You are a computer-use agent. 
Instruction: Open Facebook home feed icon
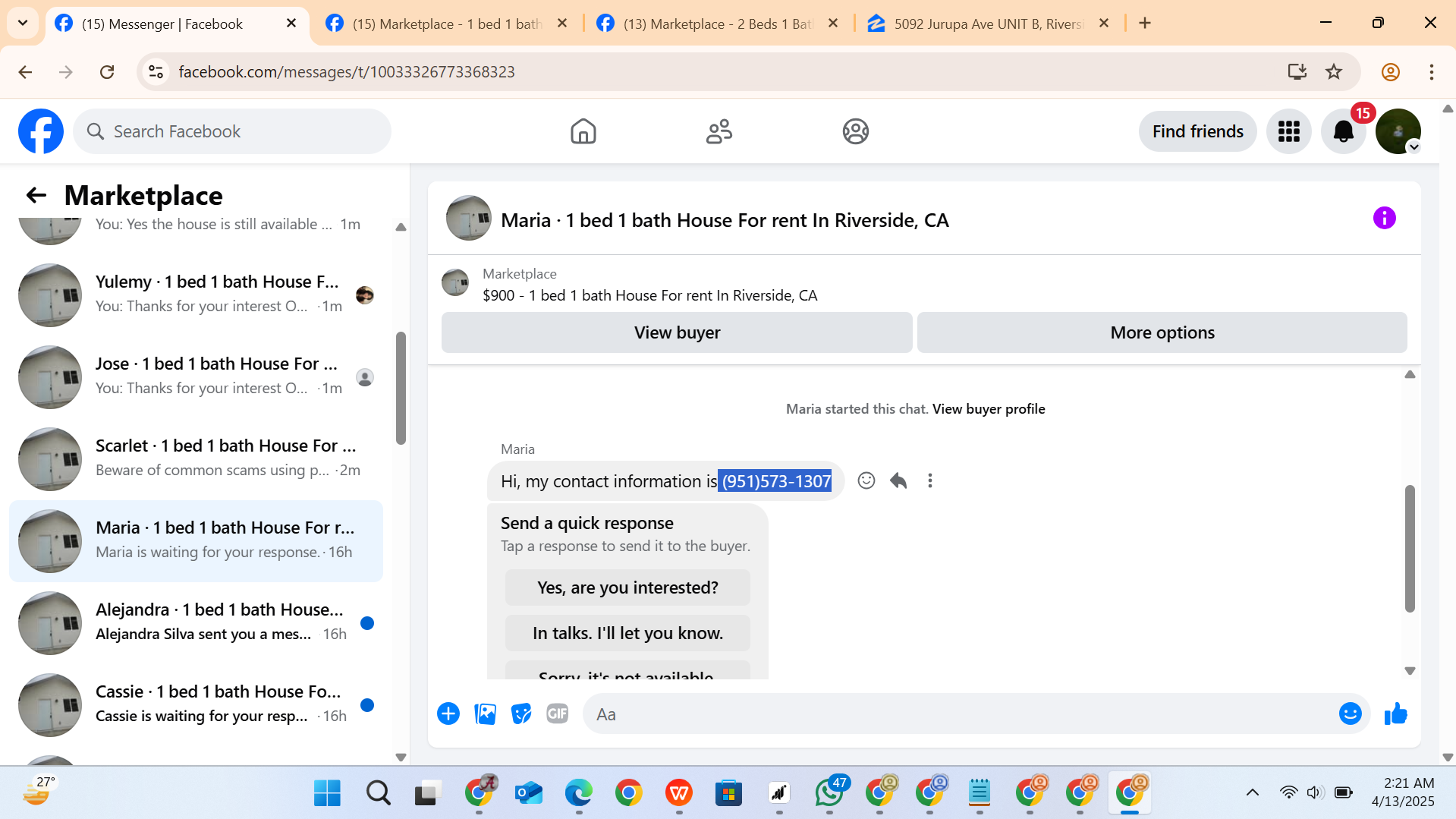583,131
